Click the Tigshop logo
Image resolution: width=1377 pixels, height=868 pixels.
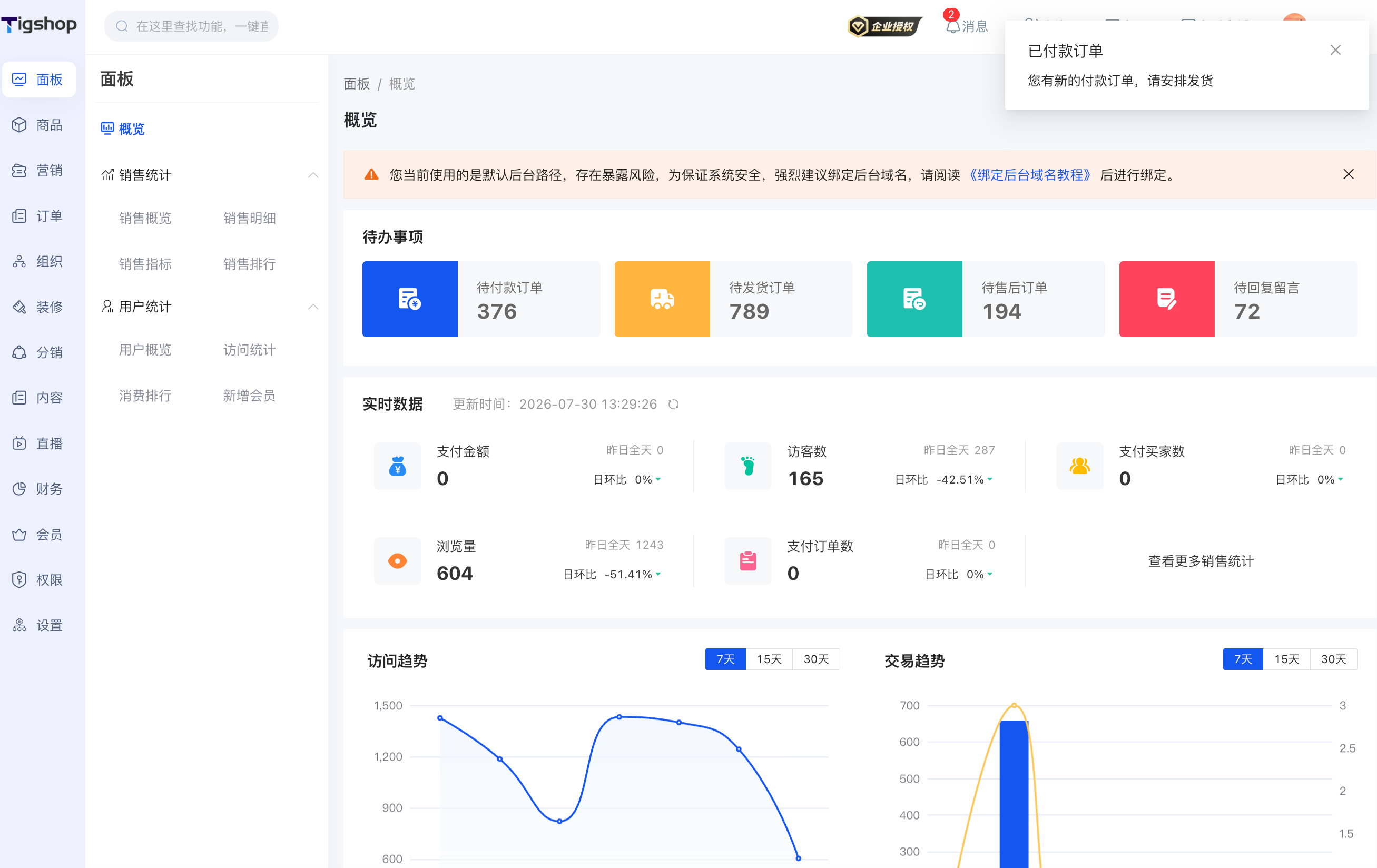point(39,25)
